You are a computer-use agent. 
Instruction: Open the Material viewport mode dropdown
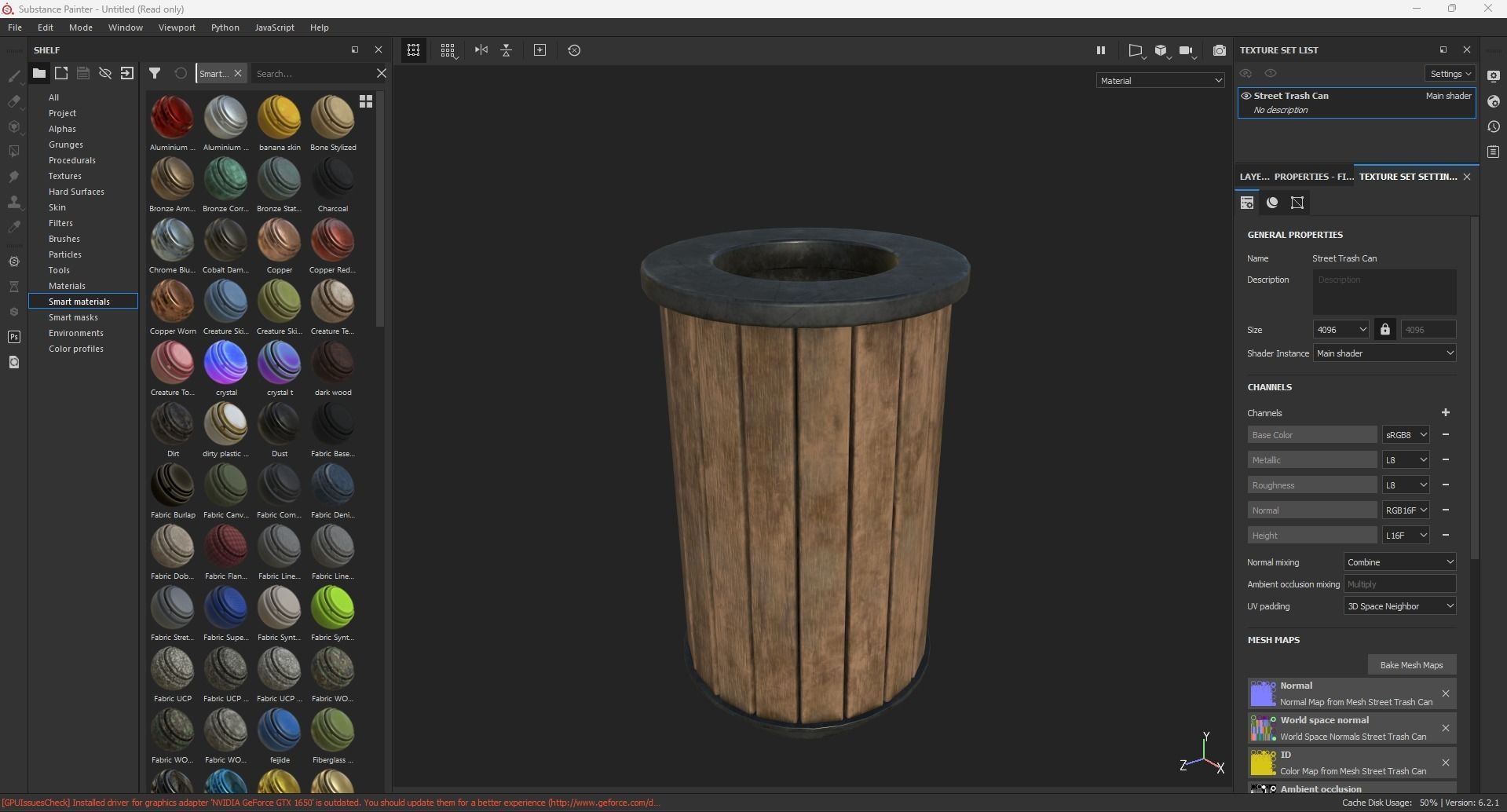(x=1161, y=81)
